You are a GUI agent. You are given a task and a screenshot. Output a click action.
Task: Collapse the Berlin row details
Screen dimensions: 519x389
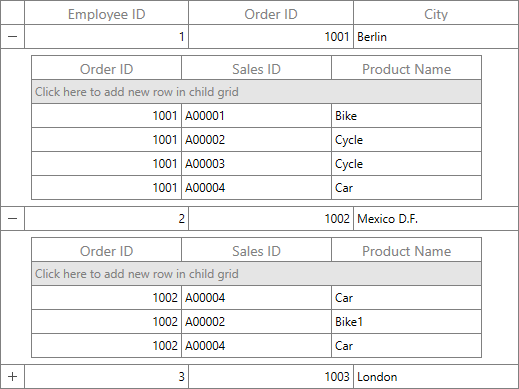(x=12, y=36)
